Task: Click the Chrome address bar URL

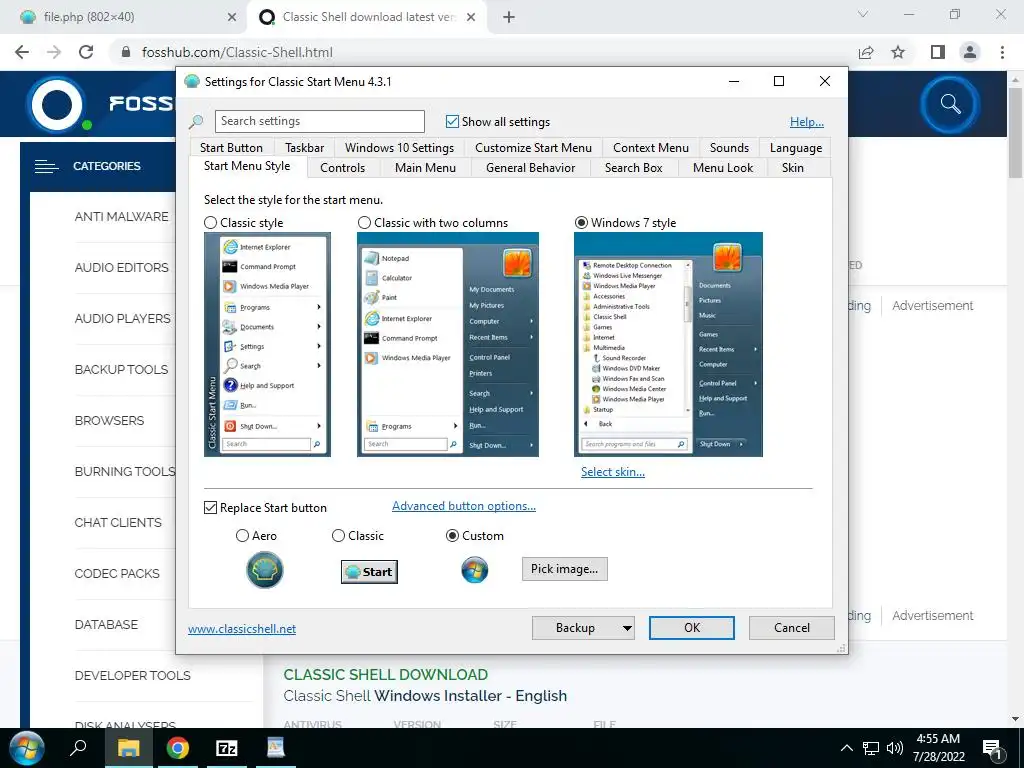Action: [237, 52]
